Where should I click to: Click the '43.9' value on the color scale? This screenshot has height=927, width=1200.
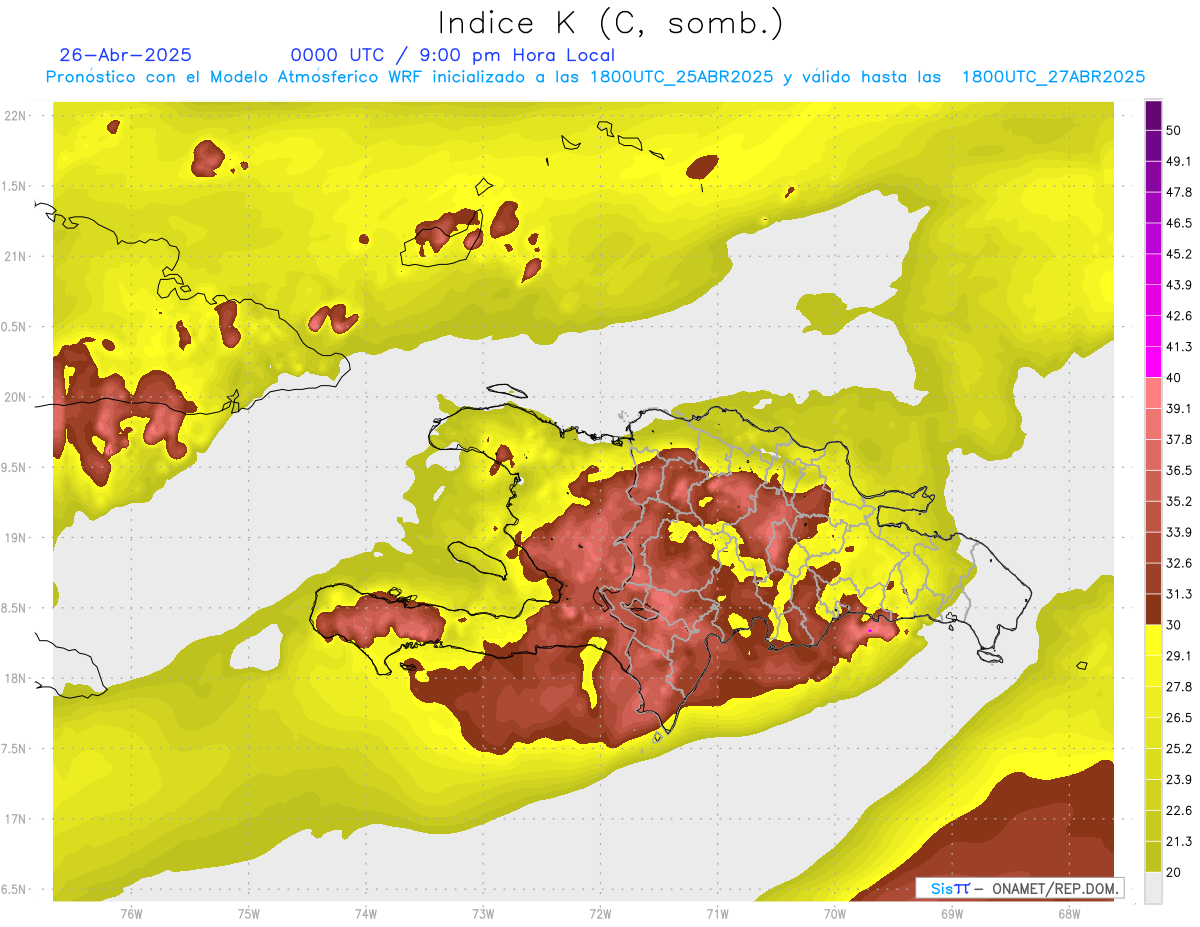[x=1179, y=285]
